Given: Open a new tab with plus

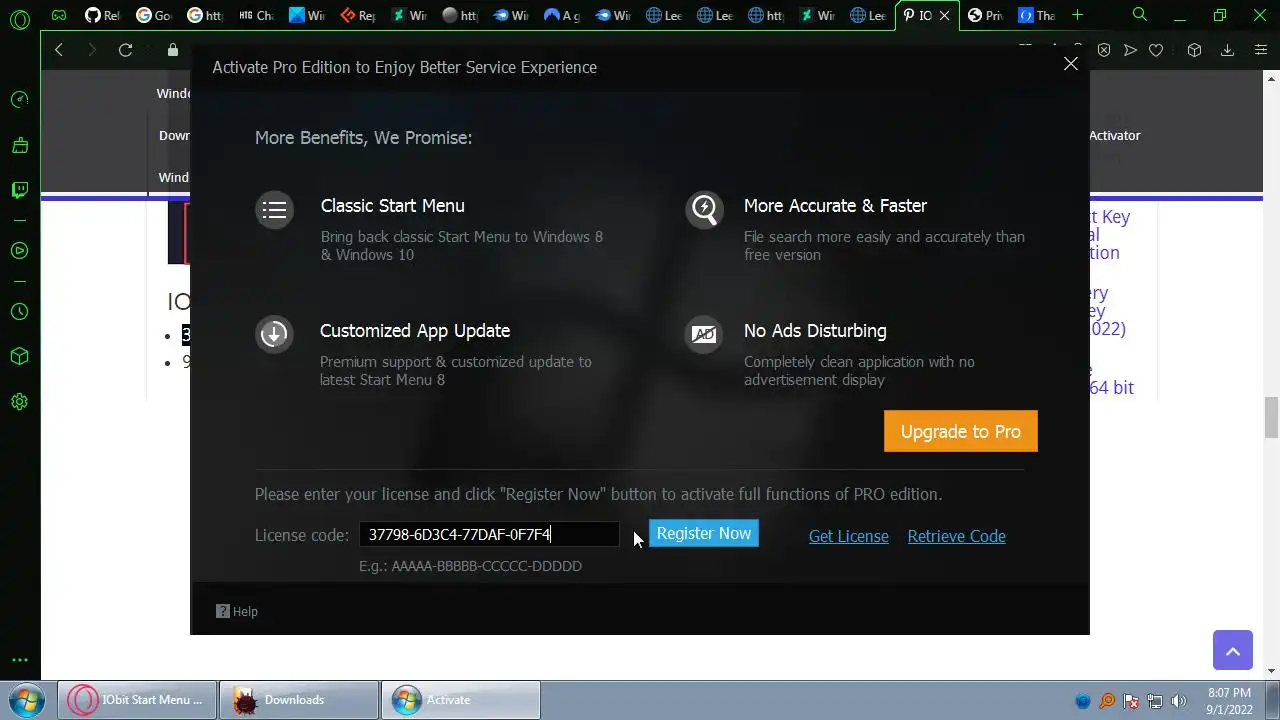Looking at the screenshot, I should [x=1077, y=15].
